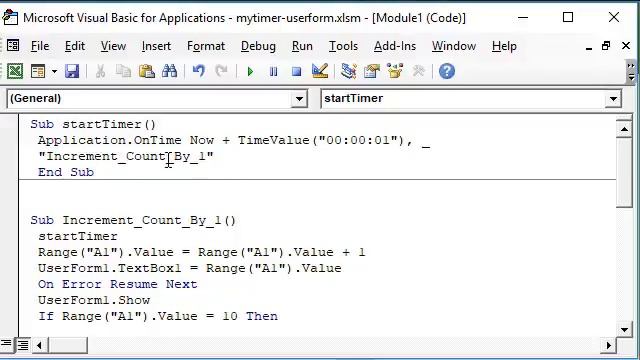This screenshot has height=360, width=640.
Task: Click the vertical scrollbar up arrow
Action: [x=624, y=129]
